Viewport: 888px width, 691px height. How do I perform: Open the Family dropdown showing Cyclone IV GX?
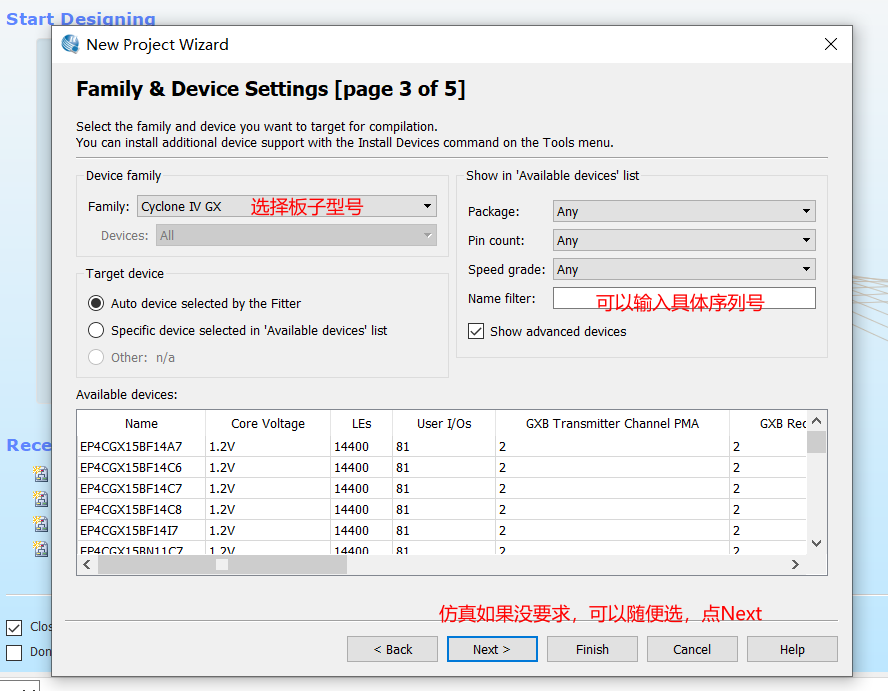point(287,206)
